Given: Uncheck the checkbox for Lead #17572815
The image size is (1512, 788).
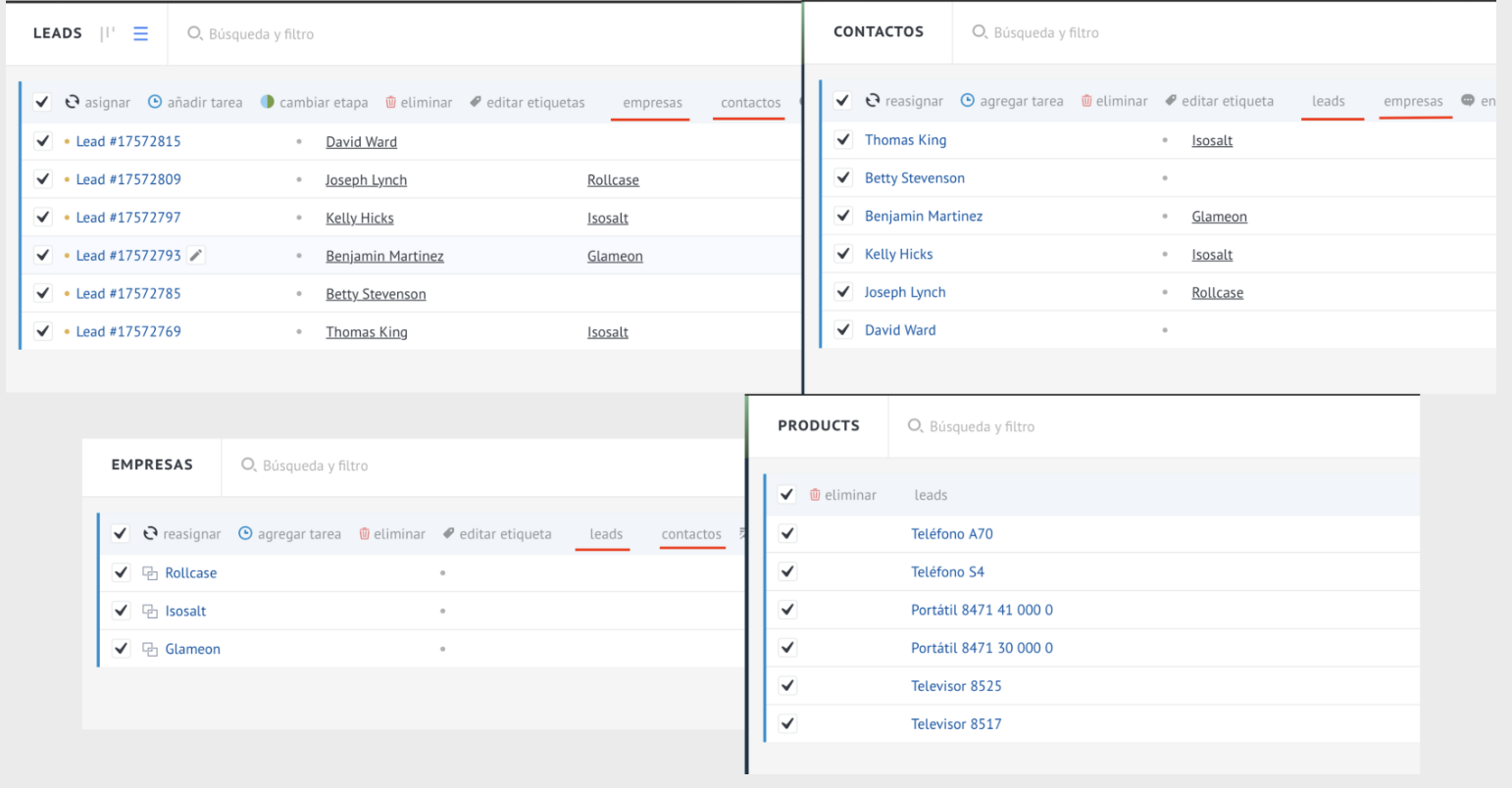Looking at the screenshot, I should pos(42,140).
